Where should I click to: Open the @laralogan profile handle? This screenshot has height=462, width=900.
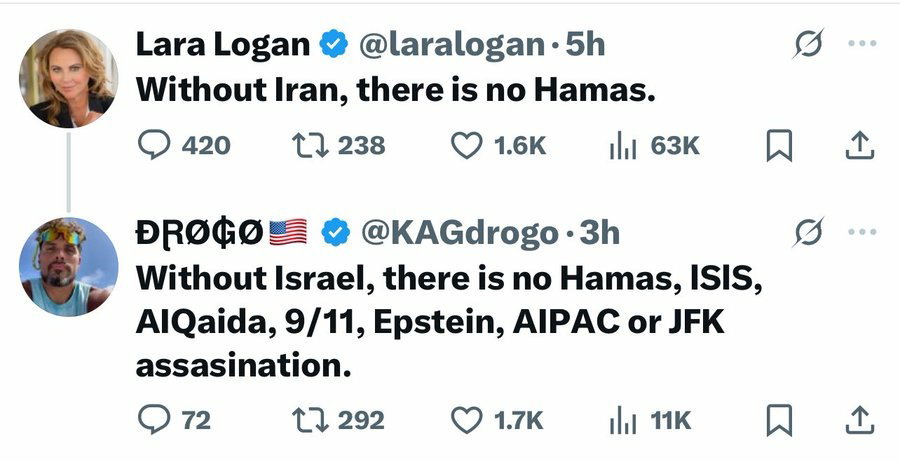coord(452,45)
